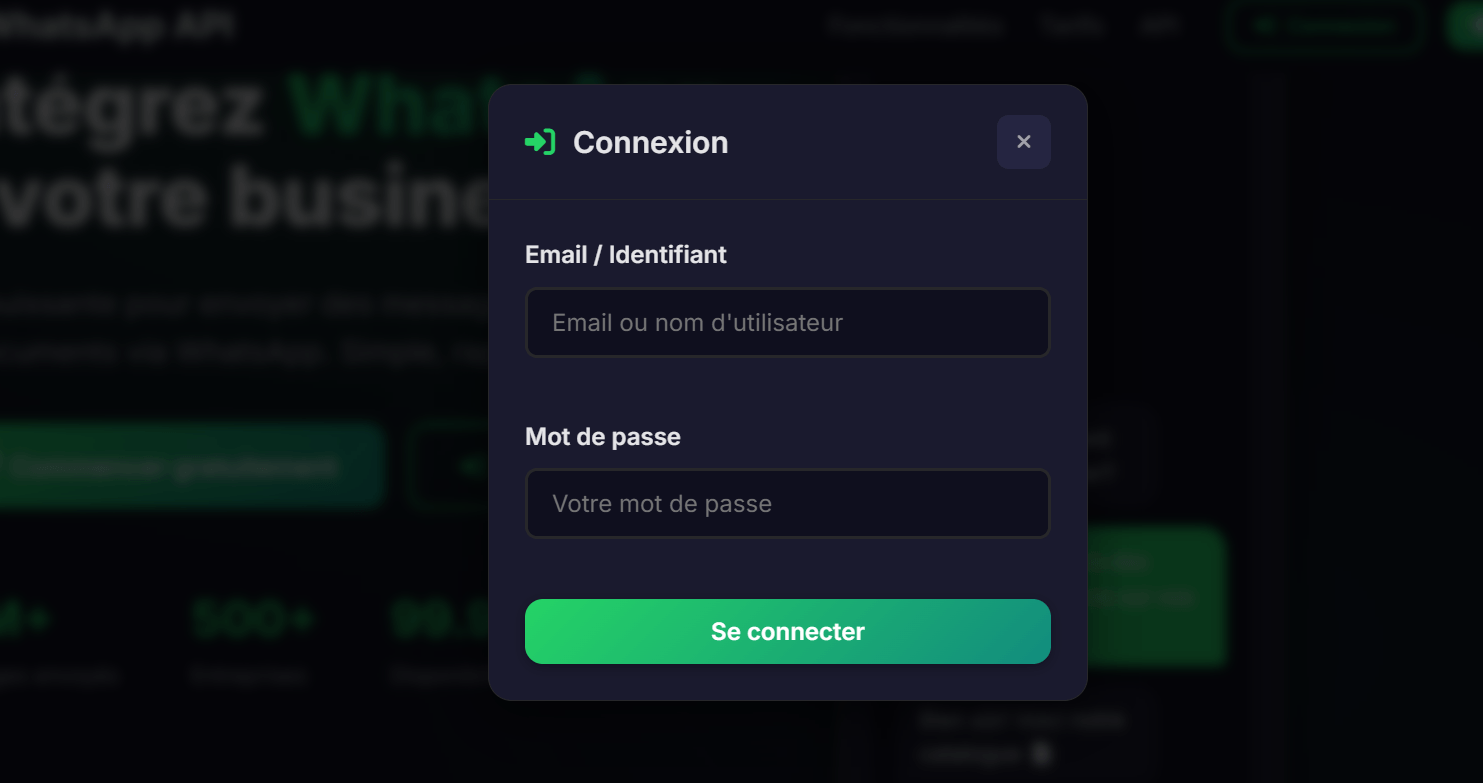Open the blurred Tarifs navigation link
The image size is (1483, 783).
point(1070,26)
